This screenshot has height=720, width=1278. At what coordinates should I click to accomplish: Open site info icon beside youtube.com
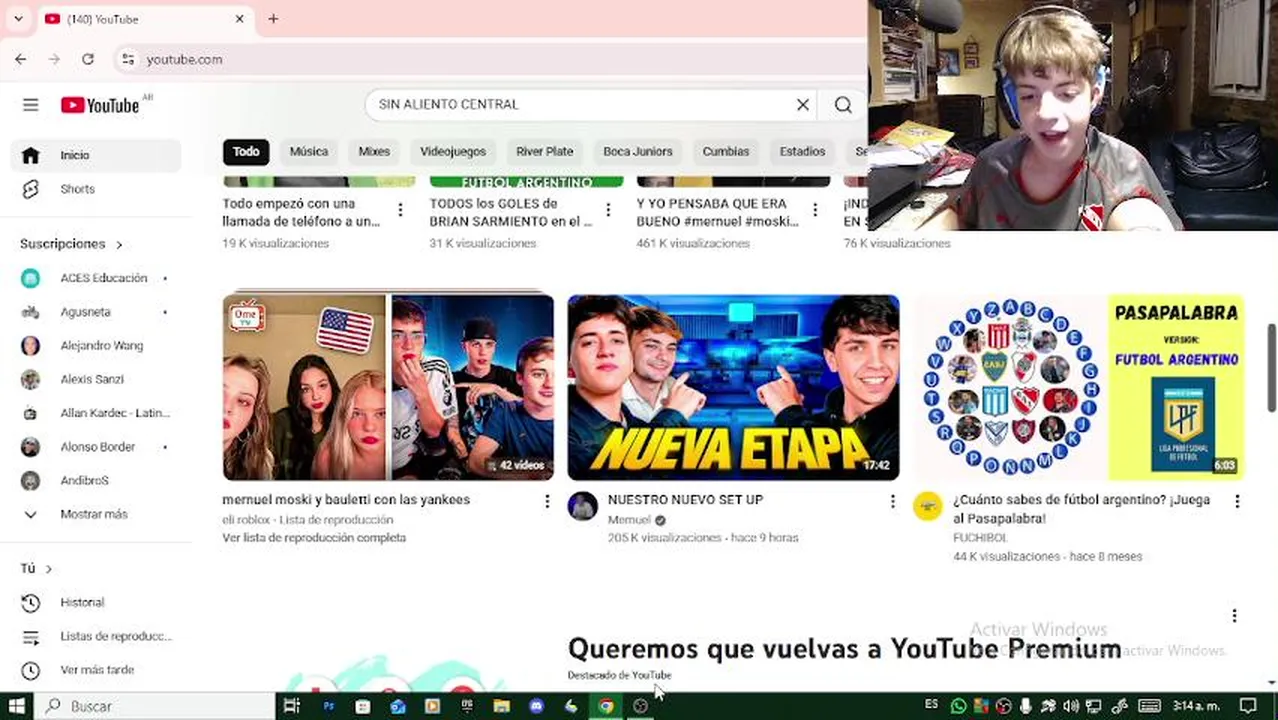click(128, 59)
